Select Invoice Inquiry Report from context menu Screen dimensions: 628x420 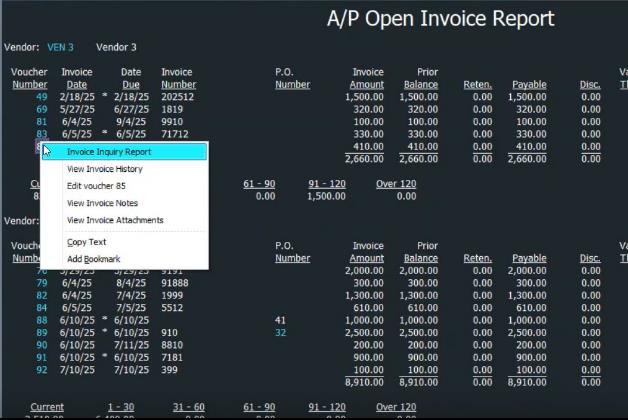pos(109,152)
